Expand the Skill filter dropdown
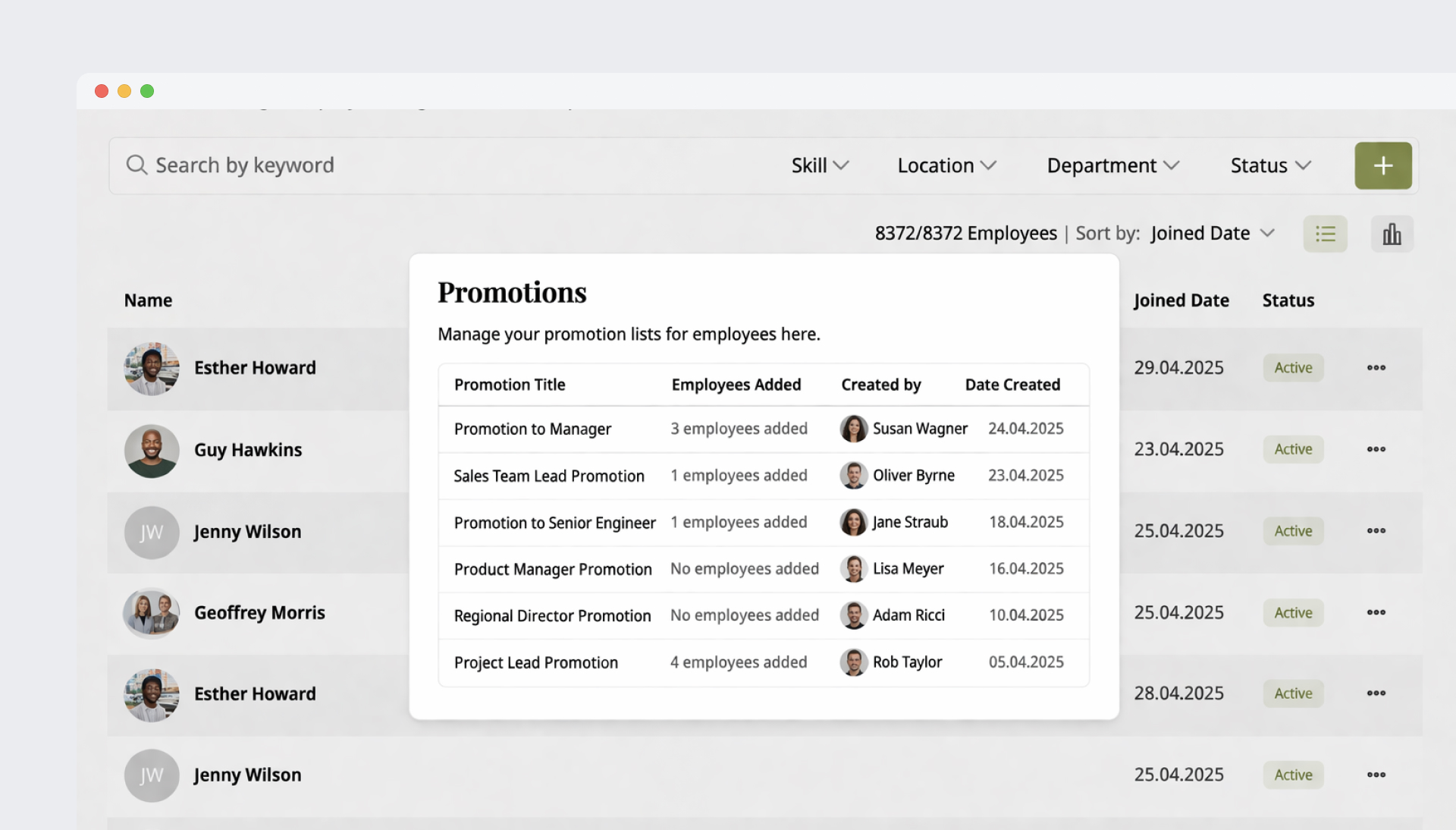This screenshot has height=830, width=1456. click(820, 165)
